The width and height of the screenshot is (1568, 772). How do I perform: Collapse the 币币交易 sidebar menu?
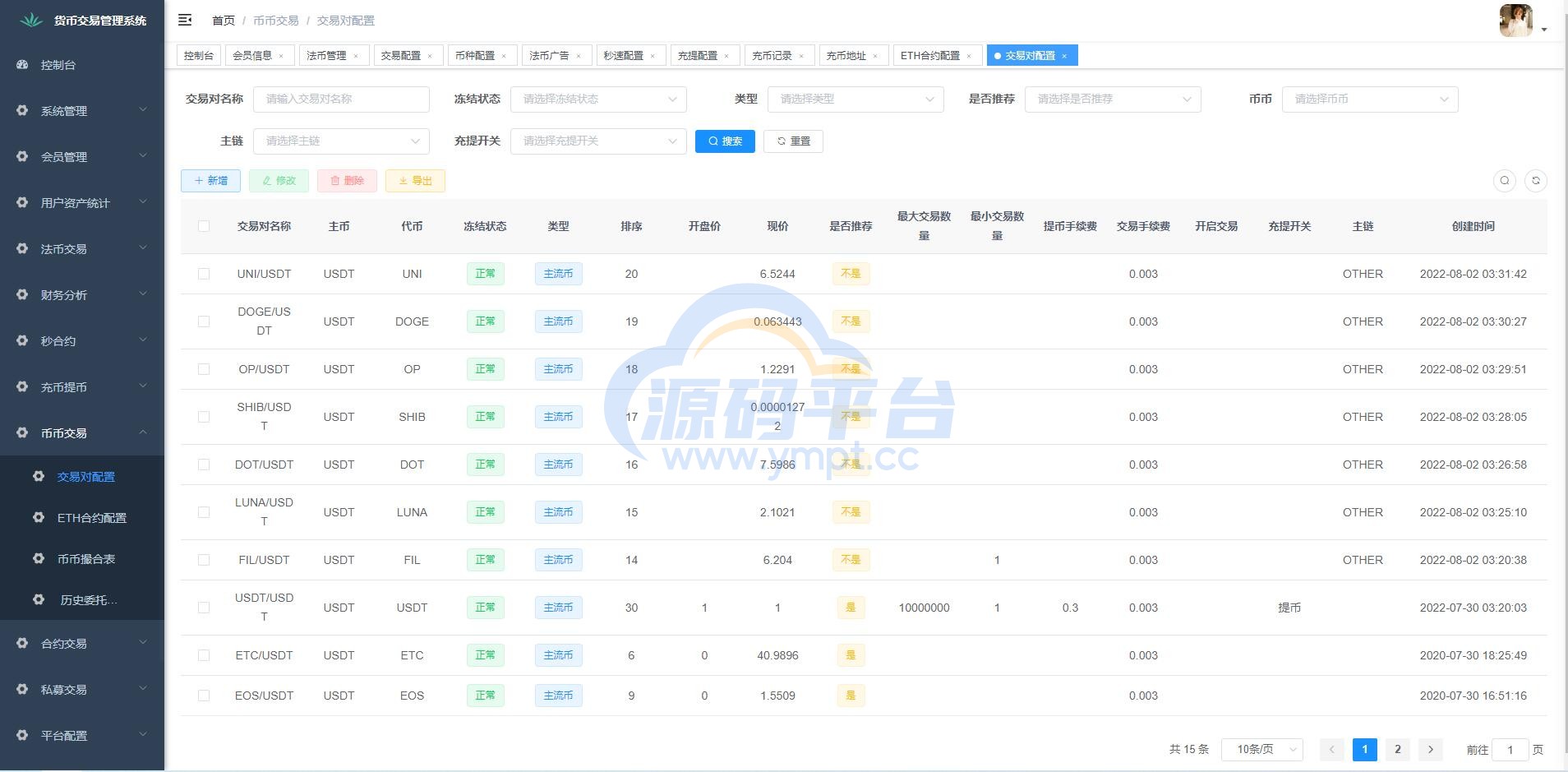[x=82, y=432]
